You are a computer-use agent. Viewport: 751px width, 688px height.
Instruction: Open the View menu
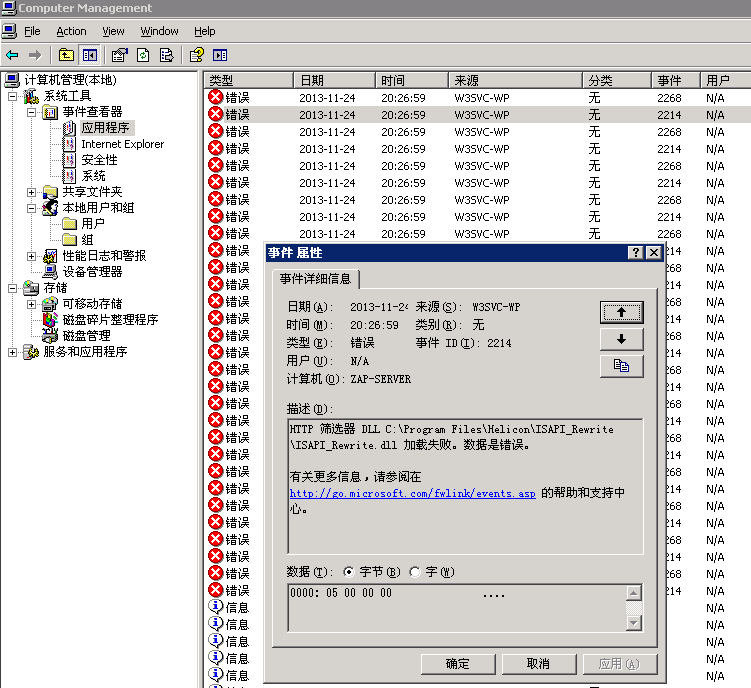(x=113, y=31)
